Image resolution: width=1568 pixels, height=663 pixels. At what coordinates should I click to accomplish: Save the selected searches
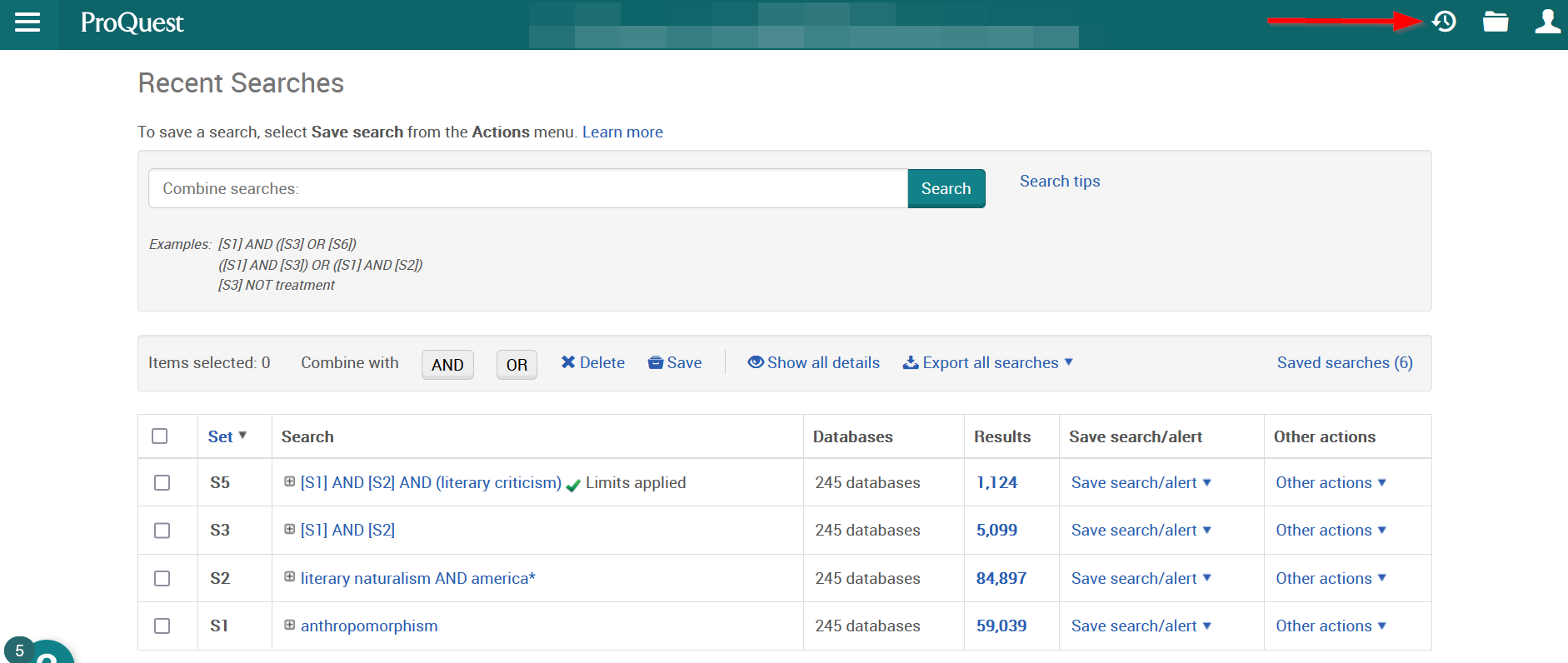(x=675, y=362)
